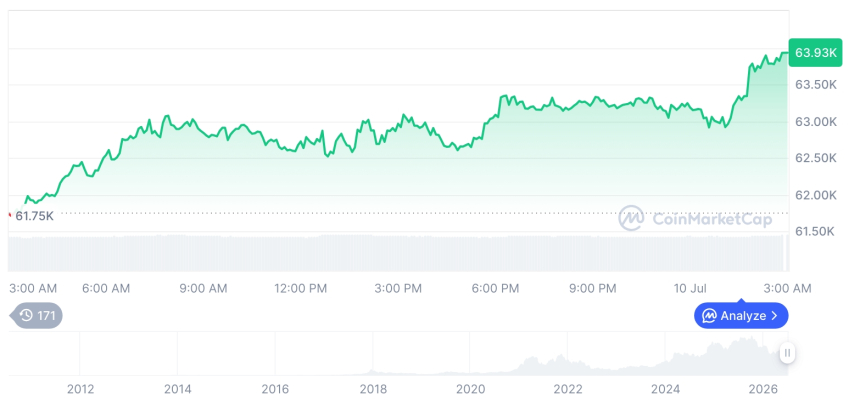Open the 171 history events badge
Viewport: 860px width, 401px height.
pos(36,315)
